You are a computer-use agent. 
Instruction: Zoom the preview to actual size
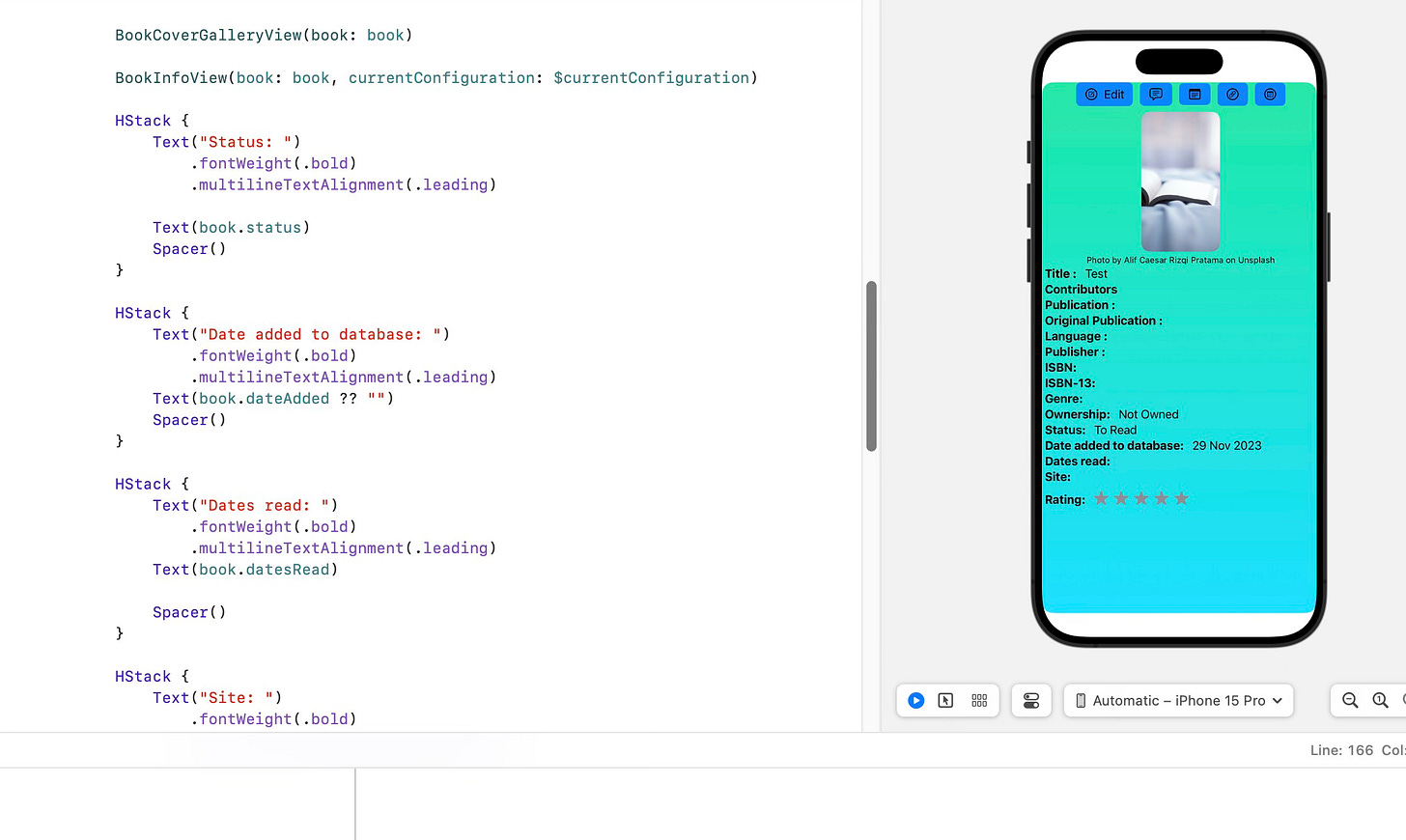1381,700
